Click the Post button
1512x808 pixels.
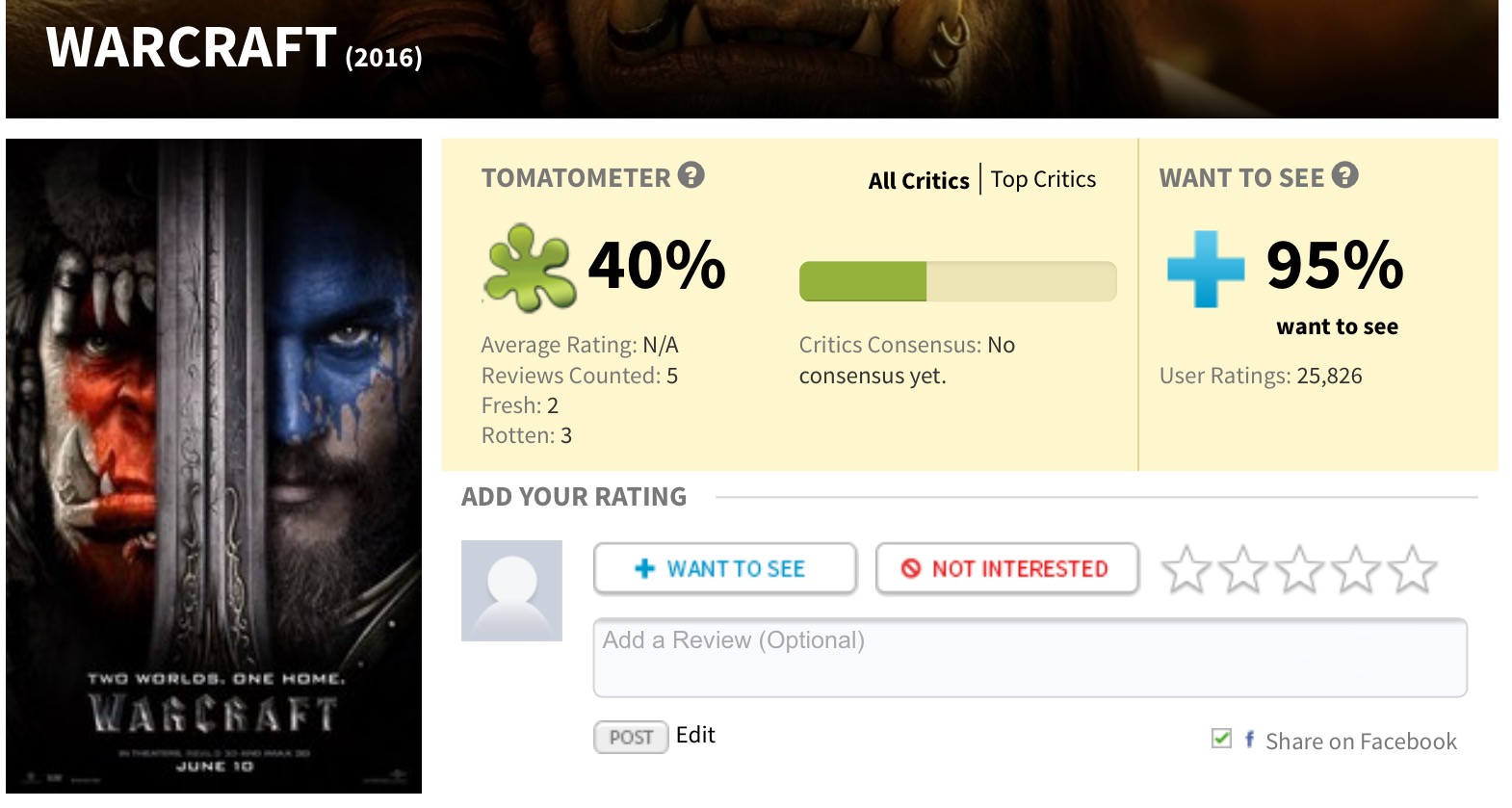(x=631, y=737)
